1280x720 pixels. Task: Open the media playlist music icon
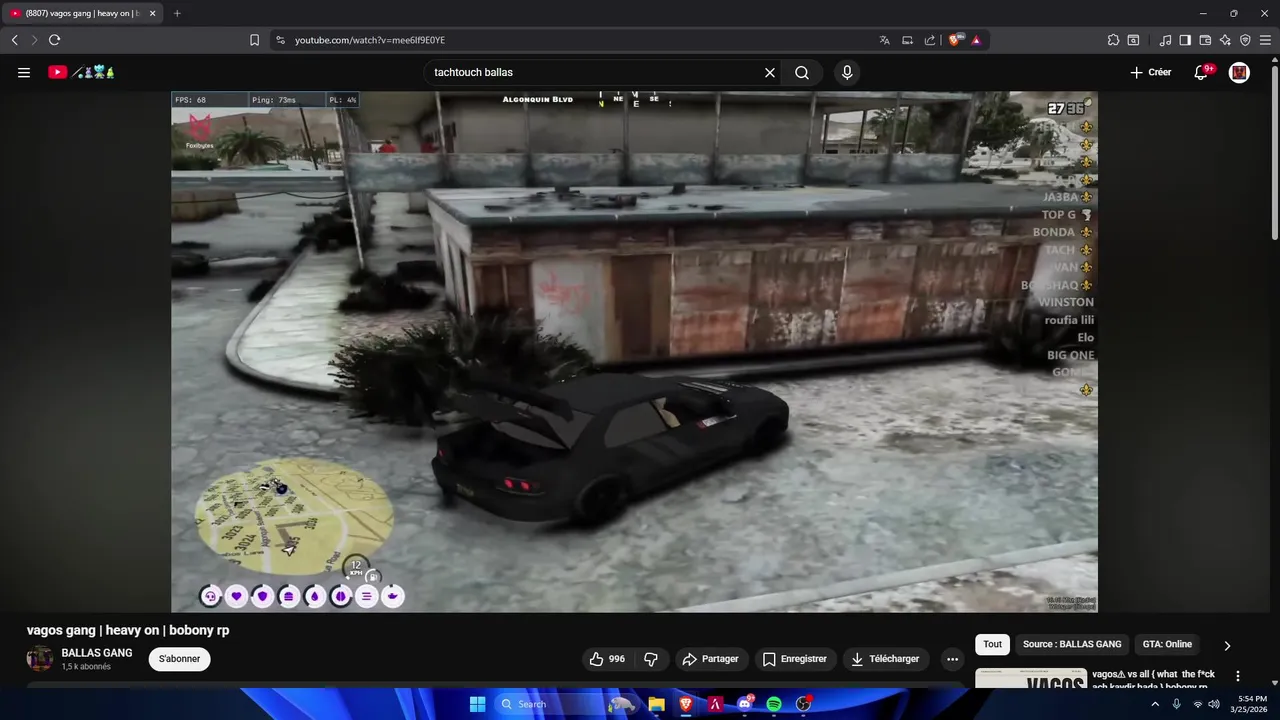[x=1165, y=40]
